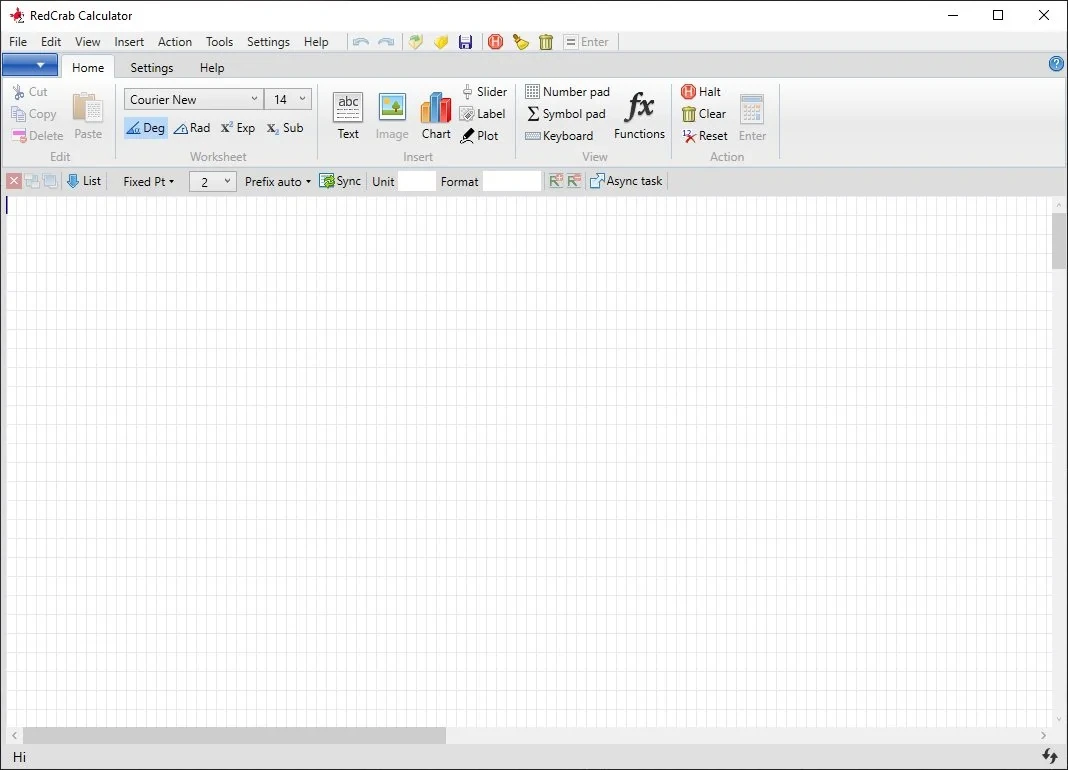Open the Functions fx panel
This screenshot has height=770, width=1068.
tap(639, 116)
